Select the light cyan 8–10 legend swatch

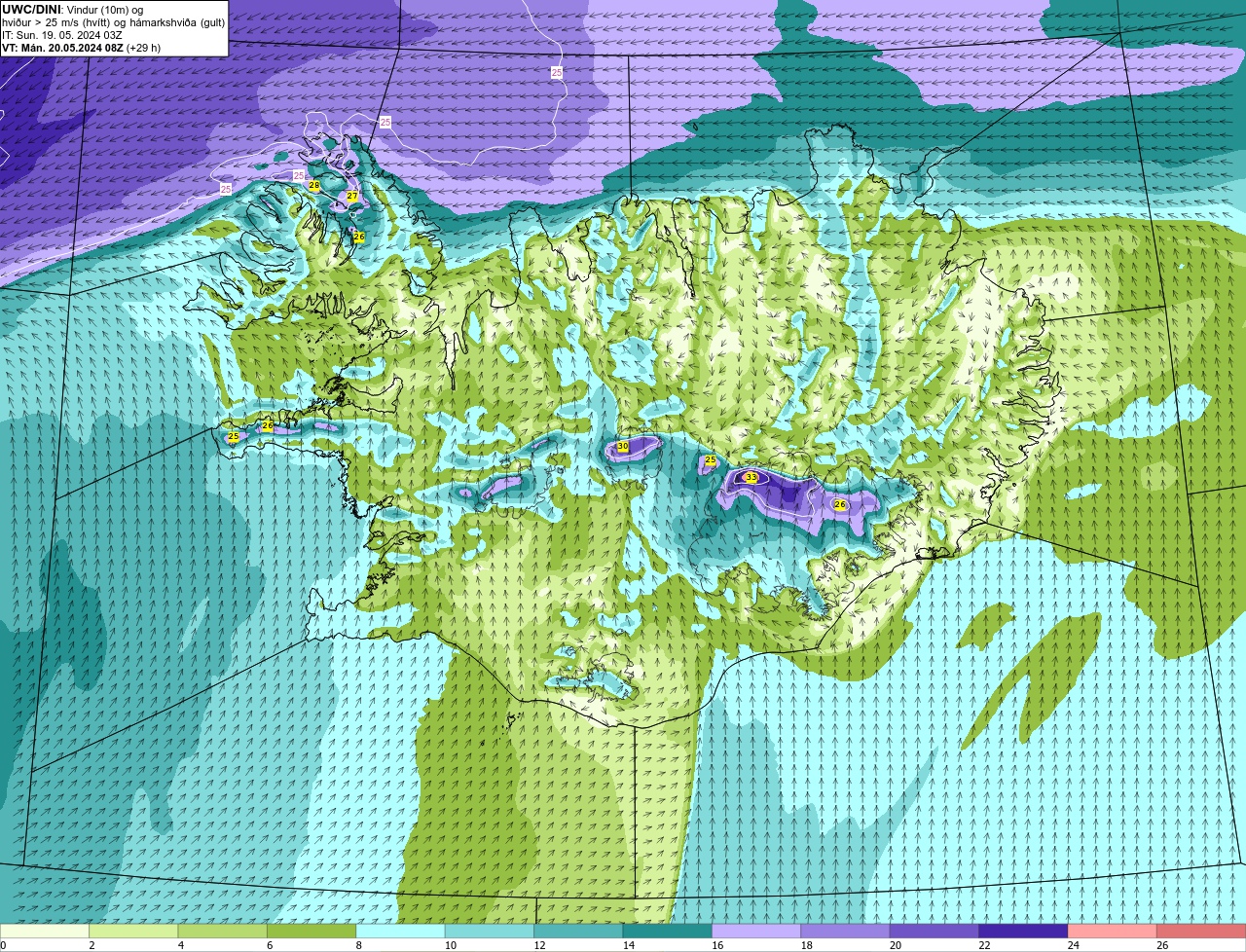[401, 932]
